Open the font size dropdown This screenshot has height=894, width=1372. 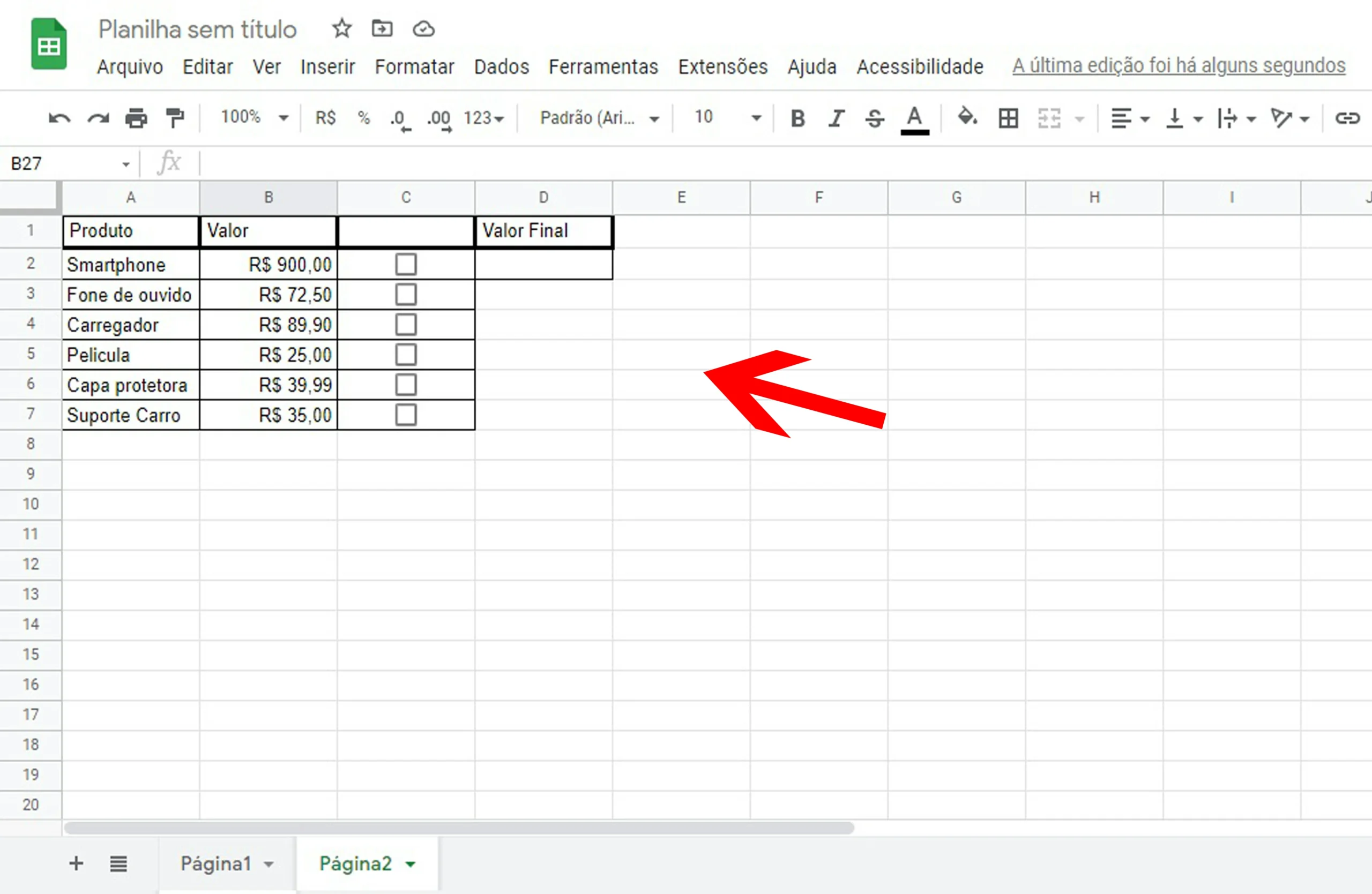tap(727, 117)
